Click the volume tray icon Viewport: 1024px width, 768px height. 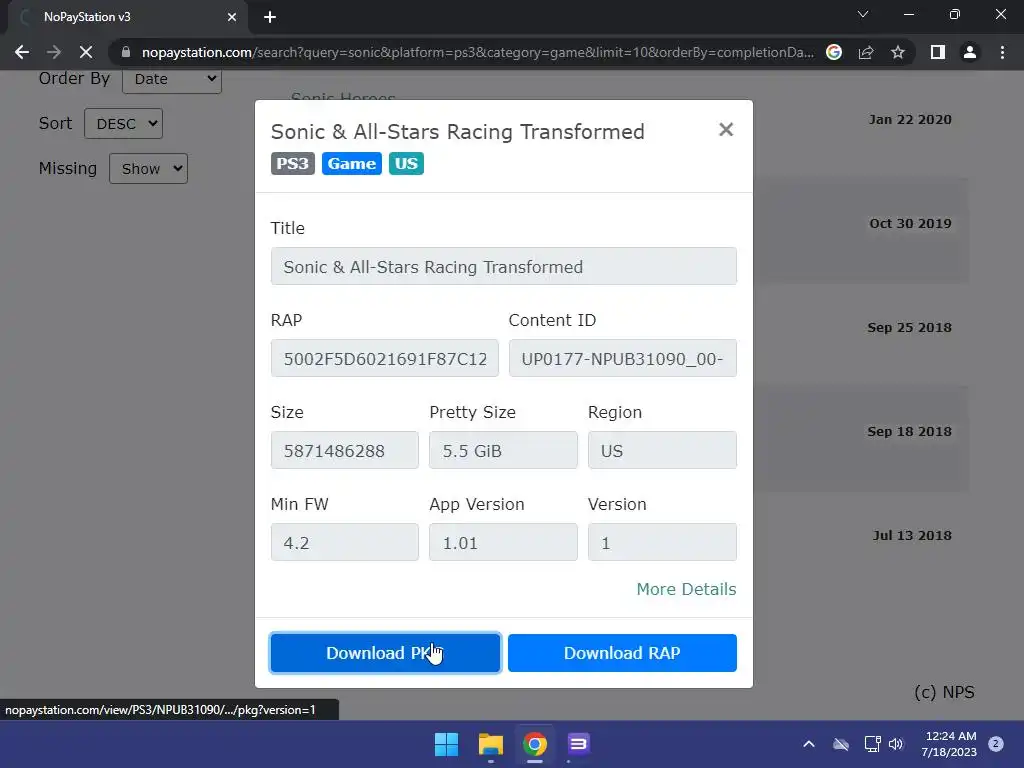click(x=896, y=744)
